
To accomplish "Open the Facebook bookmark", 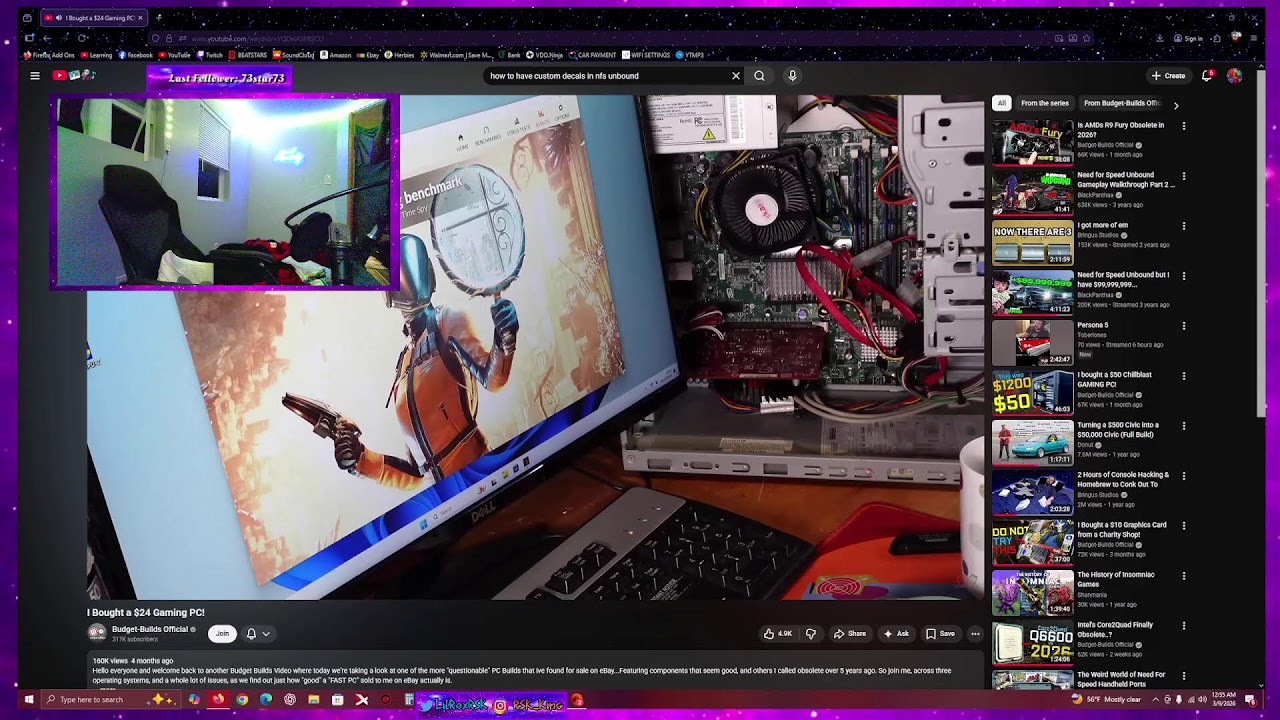I will [x=136, y=55].
